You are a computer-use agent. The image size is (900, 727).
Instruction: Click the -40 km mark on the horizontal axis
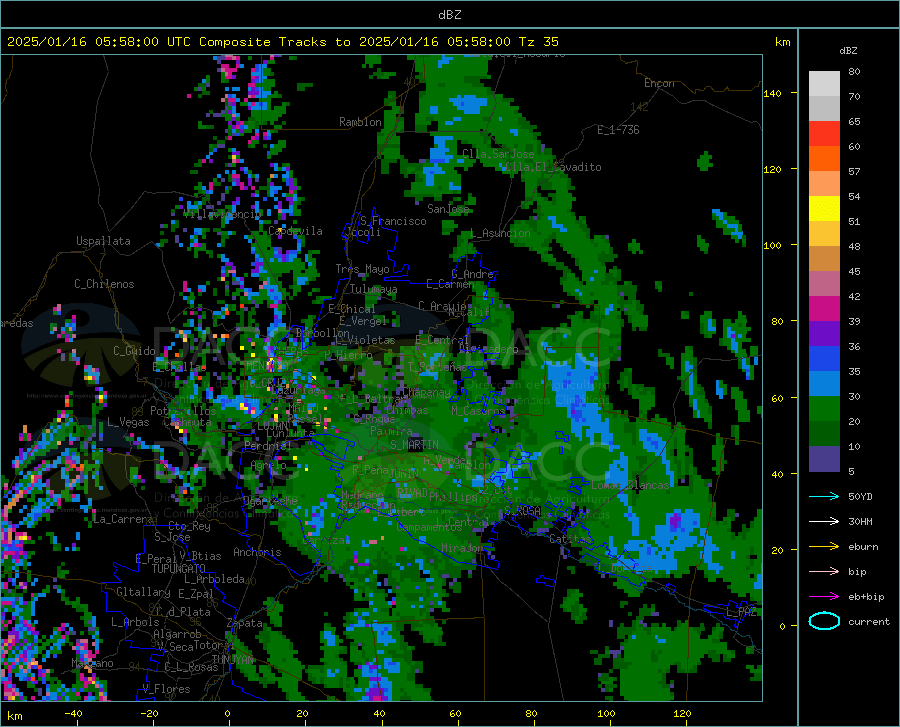(x=73, y=713)
